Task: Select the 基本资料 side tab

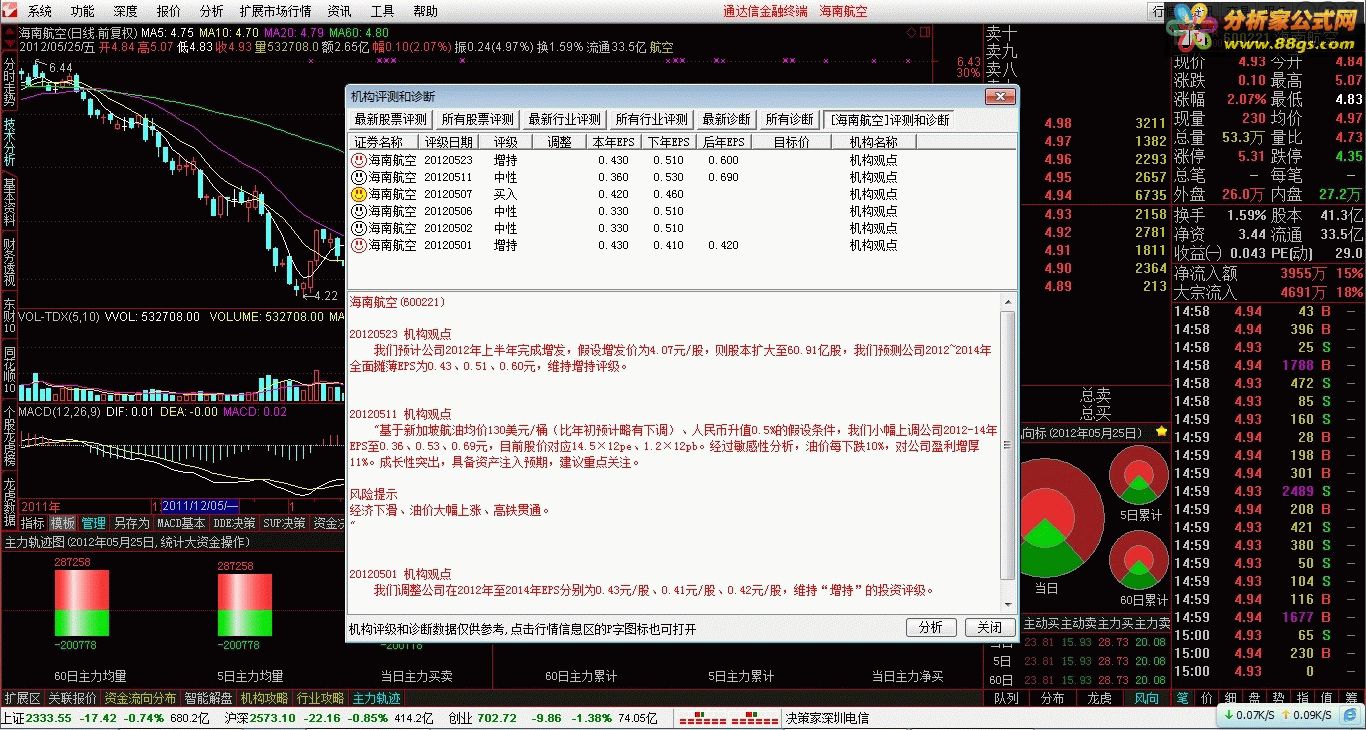Action: 9,202
